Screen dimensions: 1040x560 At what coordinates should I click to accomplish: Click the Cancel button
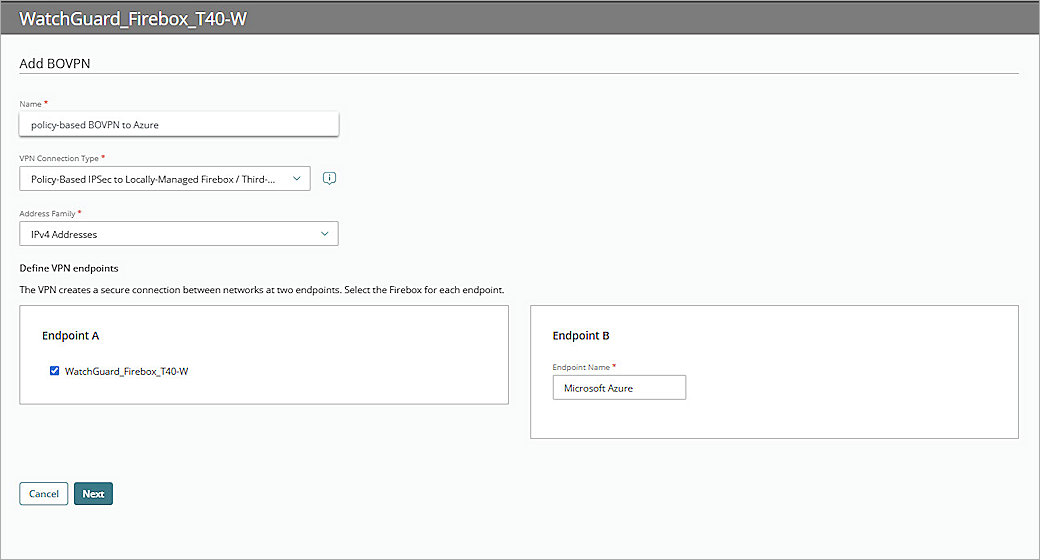coord(44,494)
